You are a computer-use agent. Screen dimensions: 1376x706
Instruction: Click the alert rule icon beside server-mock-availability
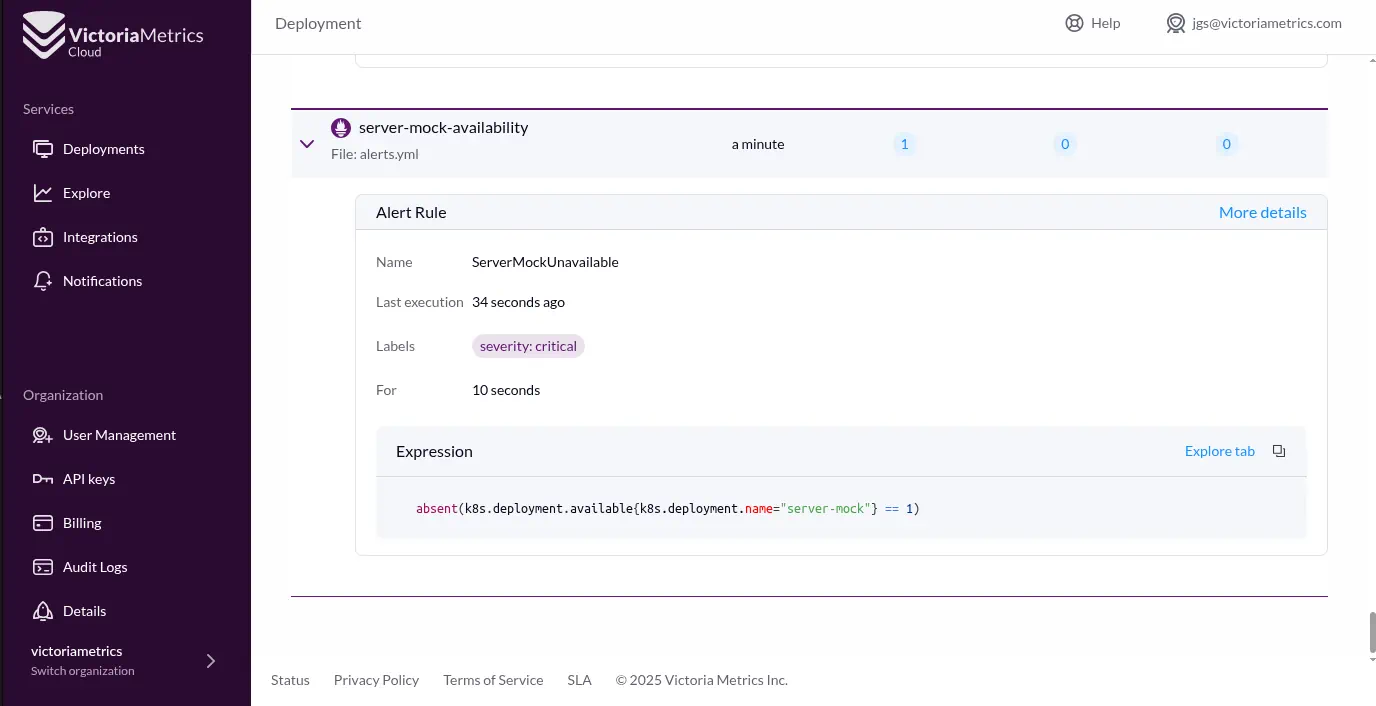coord(341,128)
